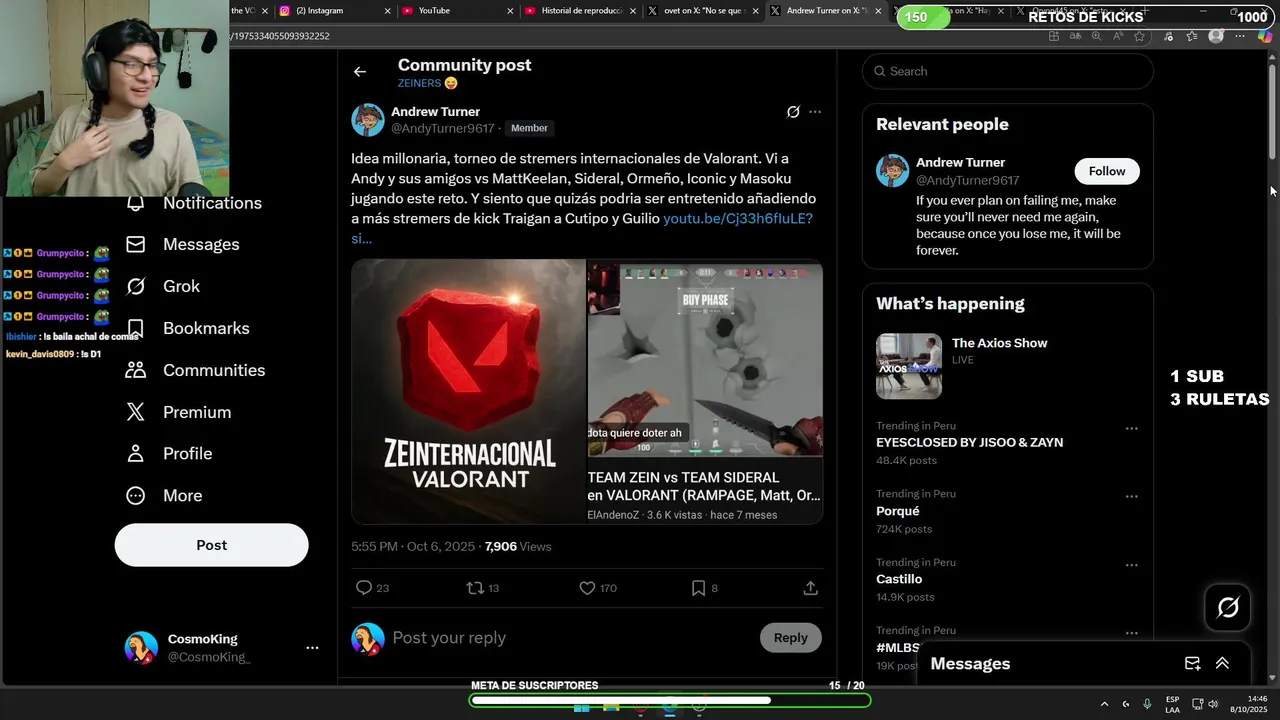Click the X Search field
1280x720 pixels.
1008,71
